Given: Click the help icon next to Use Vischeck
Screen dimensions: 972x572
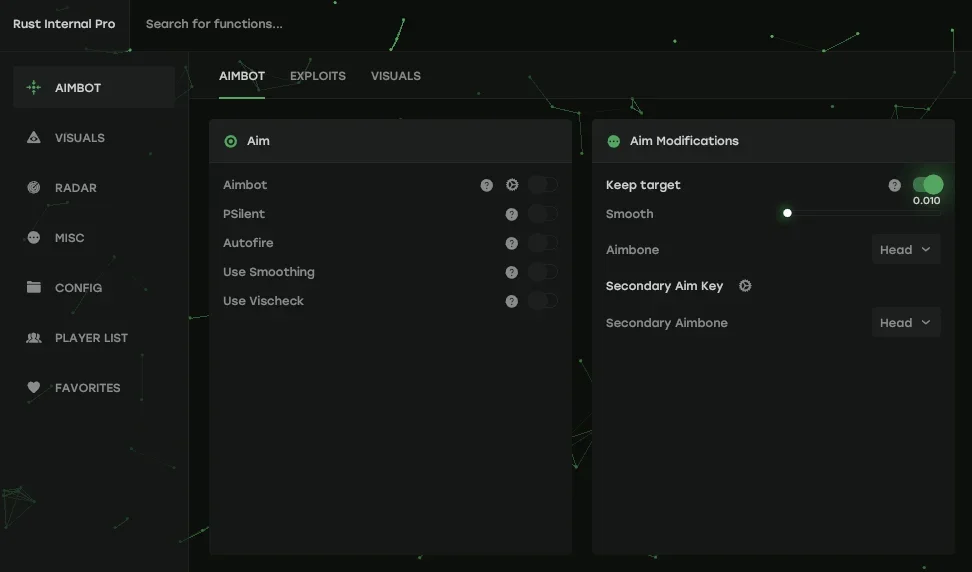Looking at the screenshot, I should click(x=511, y=301).
